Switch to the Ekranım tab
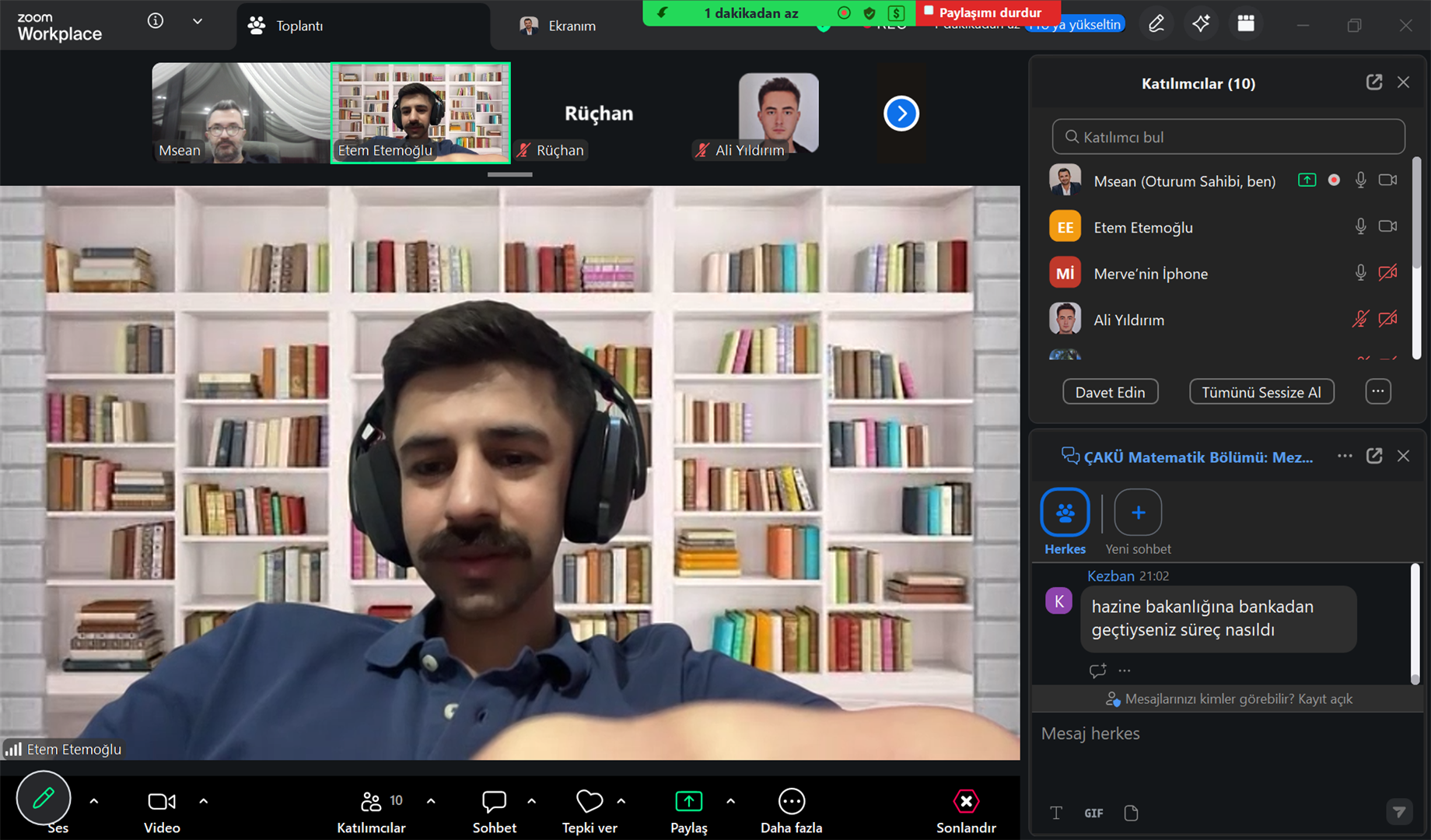 [x=558, y=26]
